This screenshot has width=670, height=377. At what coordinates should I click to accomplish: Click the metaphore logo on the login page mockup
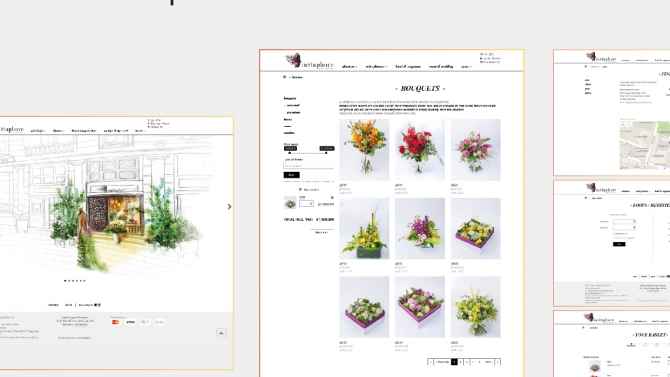tap(601, 188)
